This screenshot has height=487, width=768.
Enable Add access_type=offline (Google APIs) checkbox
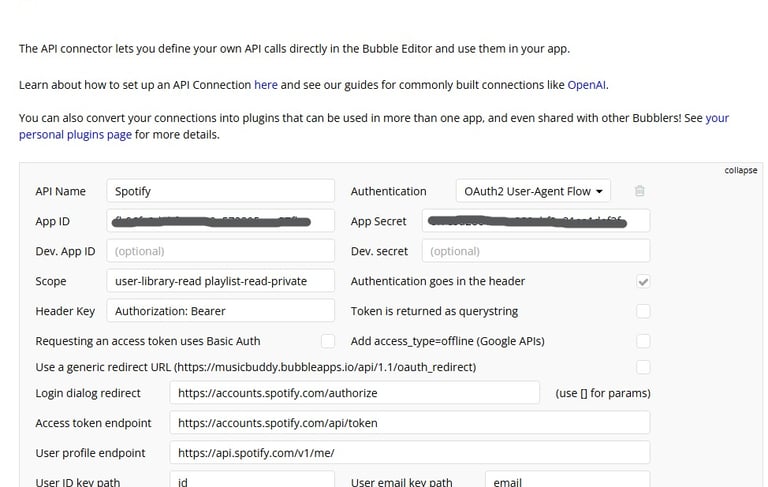643,341
